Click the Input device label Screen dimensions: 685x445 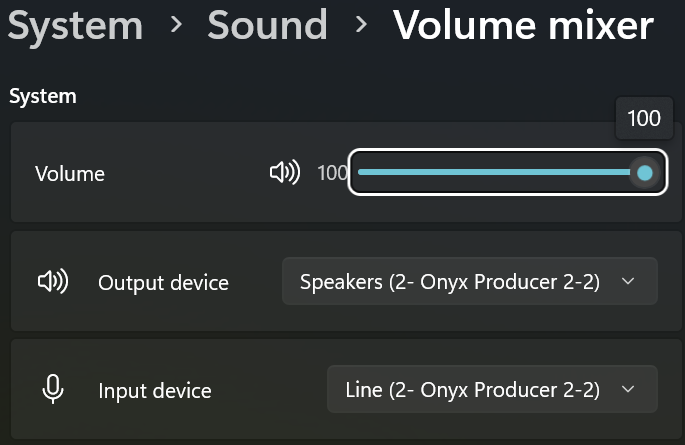pyautogui.click(x=155, y=390)
